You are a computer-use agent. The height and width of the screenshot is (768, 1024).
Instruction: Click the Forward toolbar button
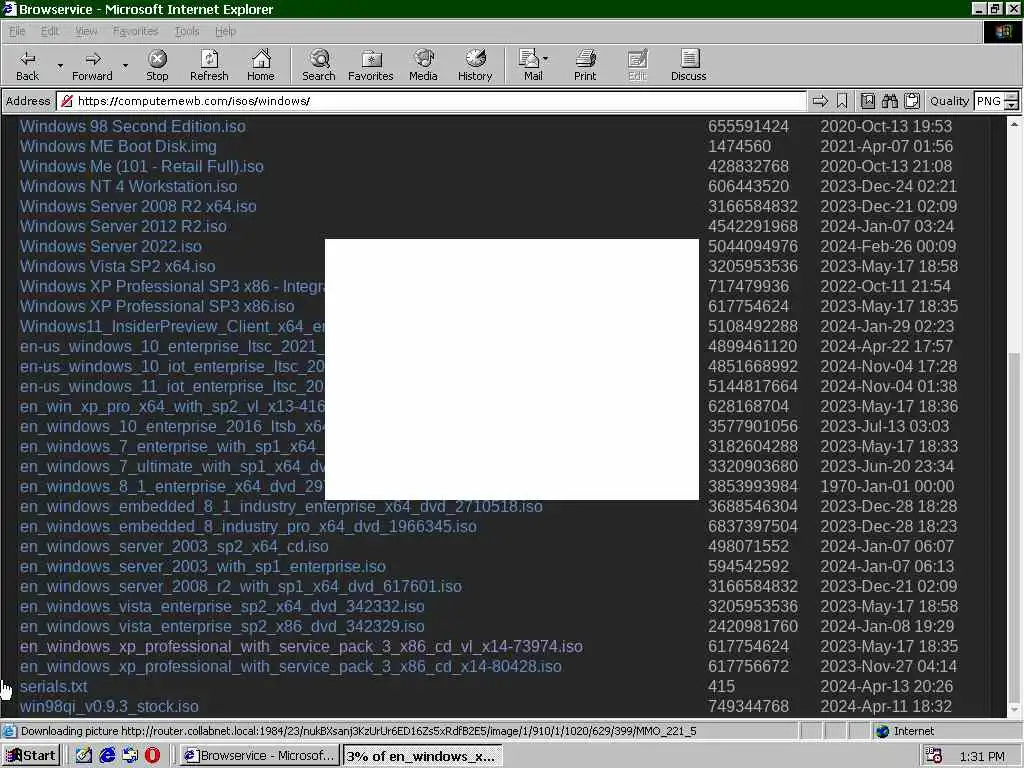92,65
